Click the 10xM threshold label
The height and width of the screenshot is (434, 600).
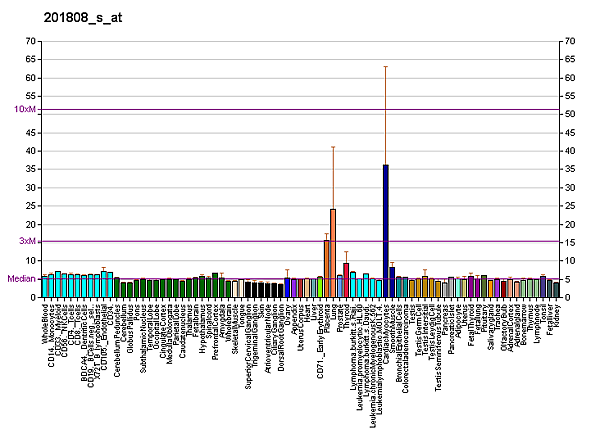25,109
